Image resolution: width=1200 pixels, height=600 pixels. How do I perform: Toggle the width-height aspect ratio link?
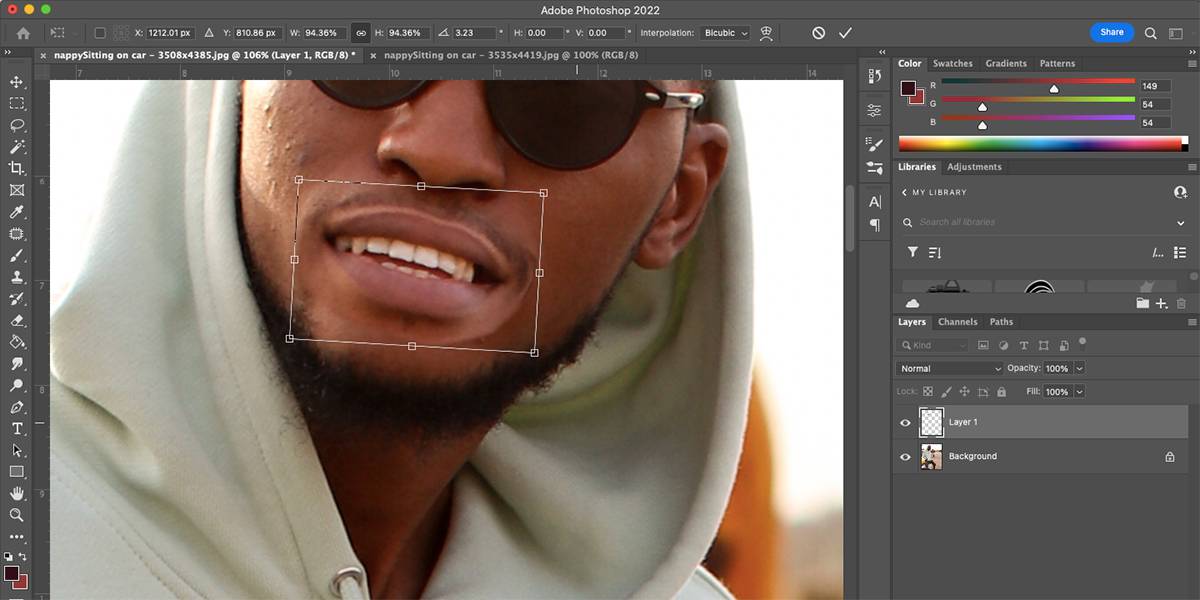tap(361, 33)
